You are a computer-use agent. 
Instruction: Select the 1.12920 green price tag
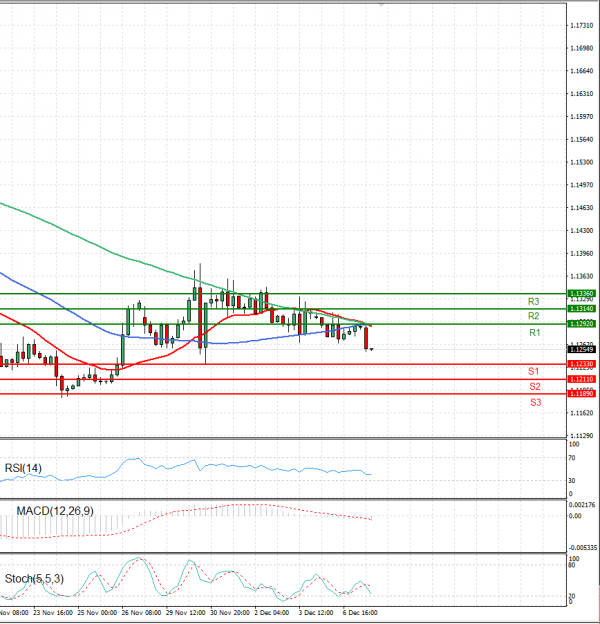click(582, 324)
